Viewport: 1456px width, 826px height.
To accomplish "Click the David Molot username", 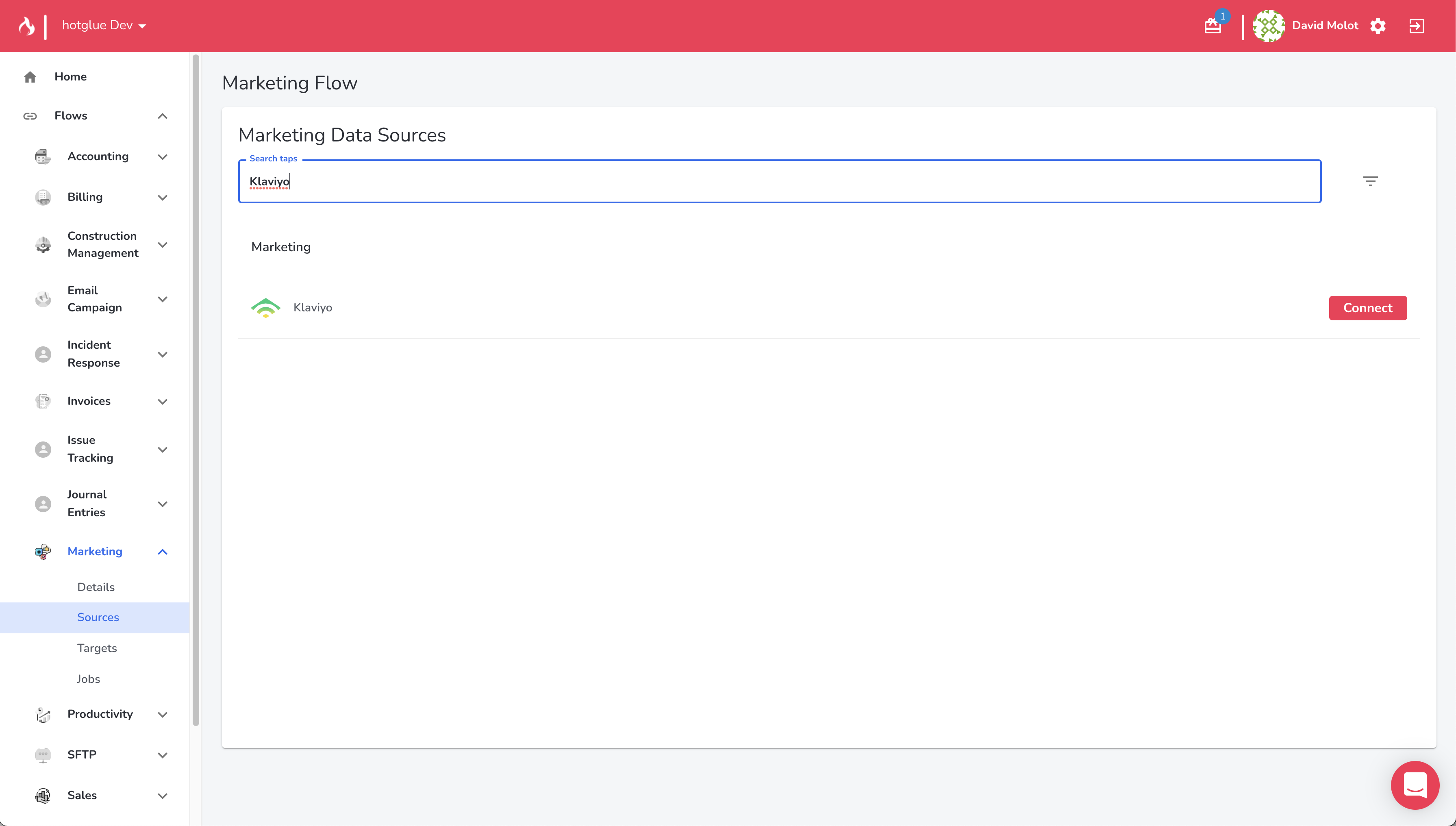I will [1325, 26].
